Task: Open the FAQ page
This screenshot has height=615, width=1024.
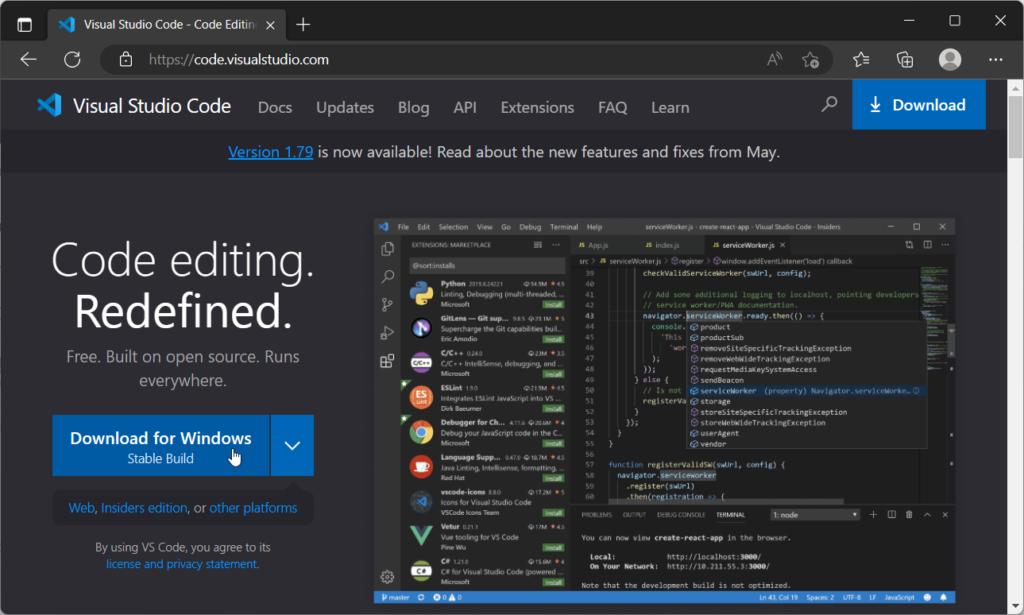Action: (x=613, y=107)
